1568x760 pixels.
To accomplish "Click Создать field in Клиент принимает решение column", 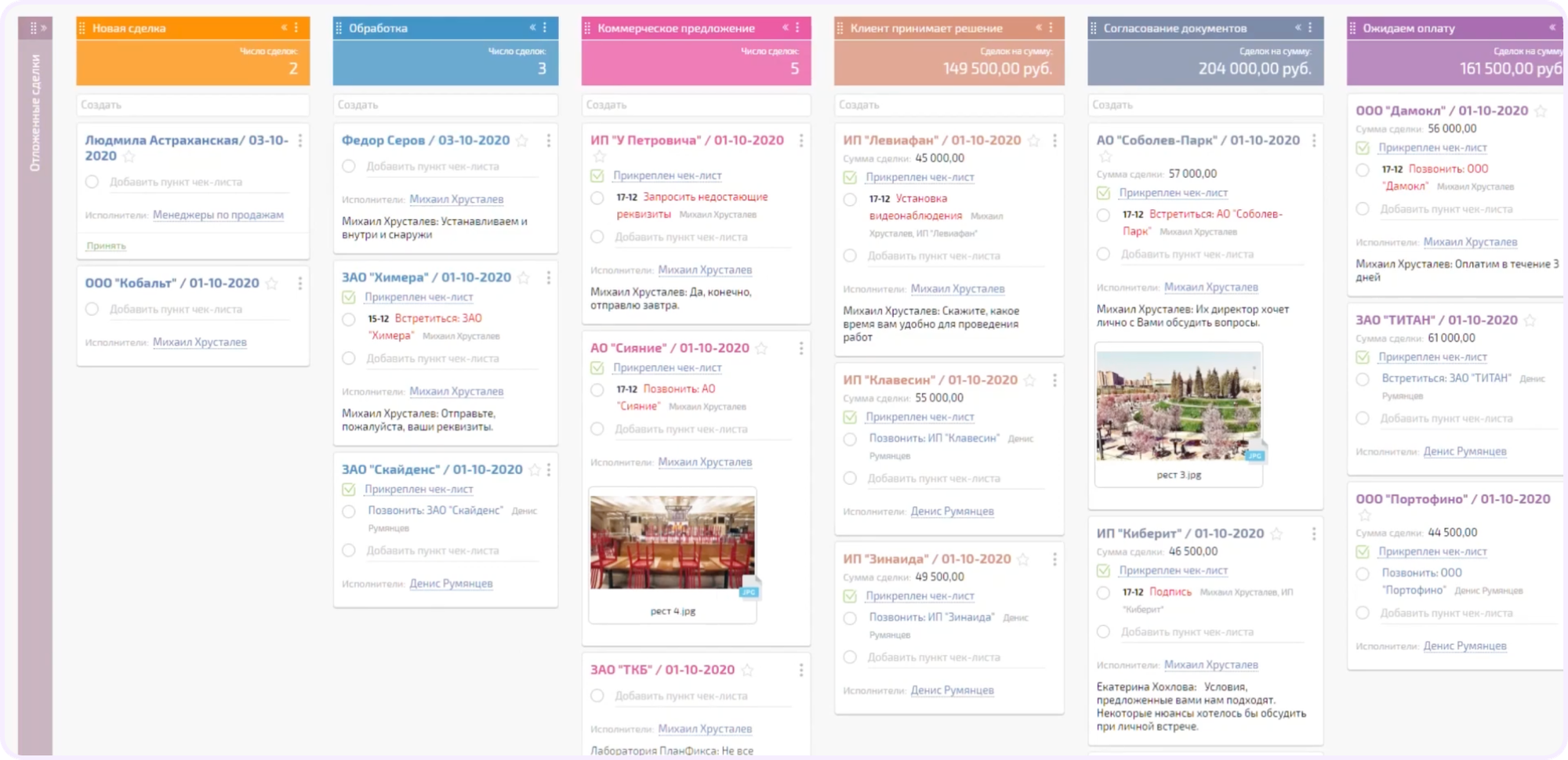I will click(949, 105).
